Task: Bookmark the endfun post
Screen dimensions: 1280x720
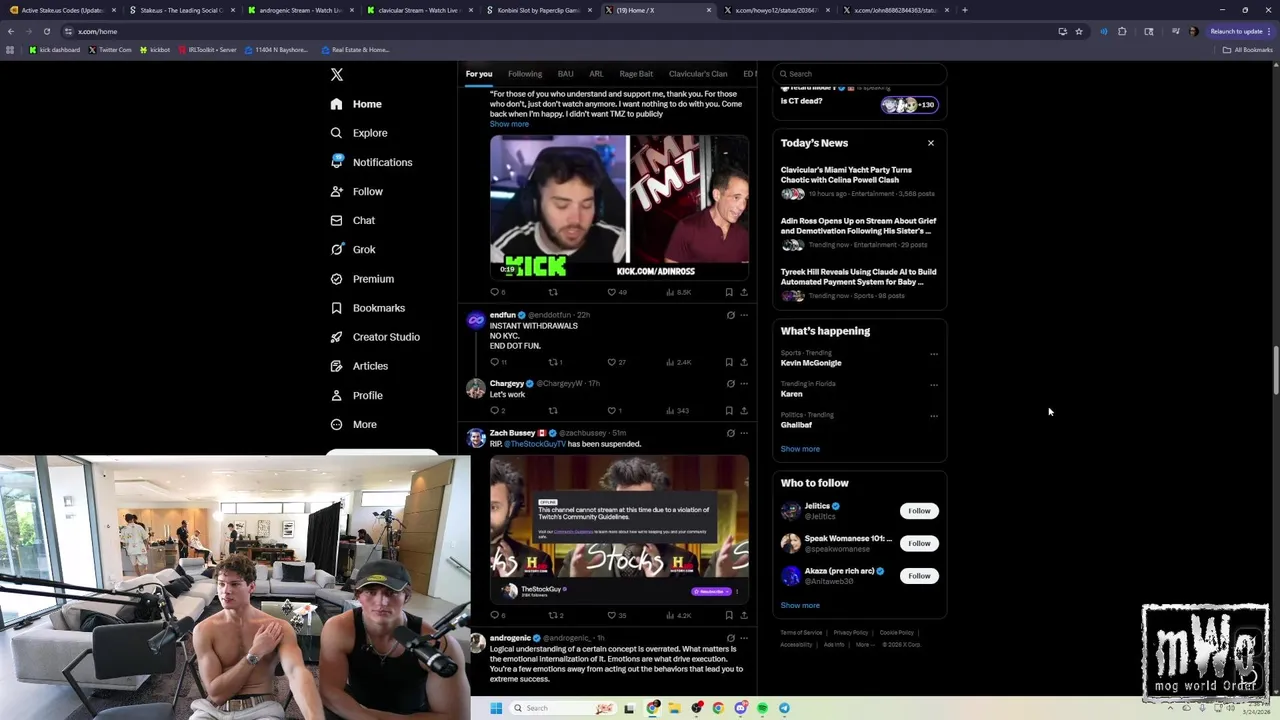Action: (729, 362)
